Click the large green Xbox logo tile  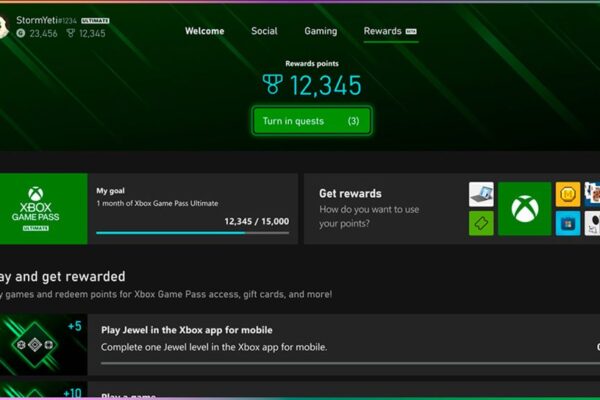click(525, 209)
